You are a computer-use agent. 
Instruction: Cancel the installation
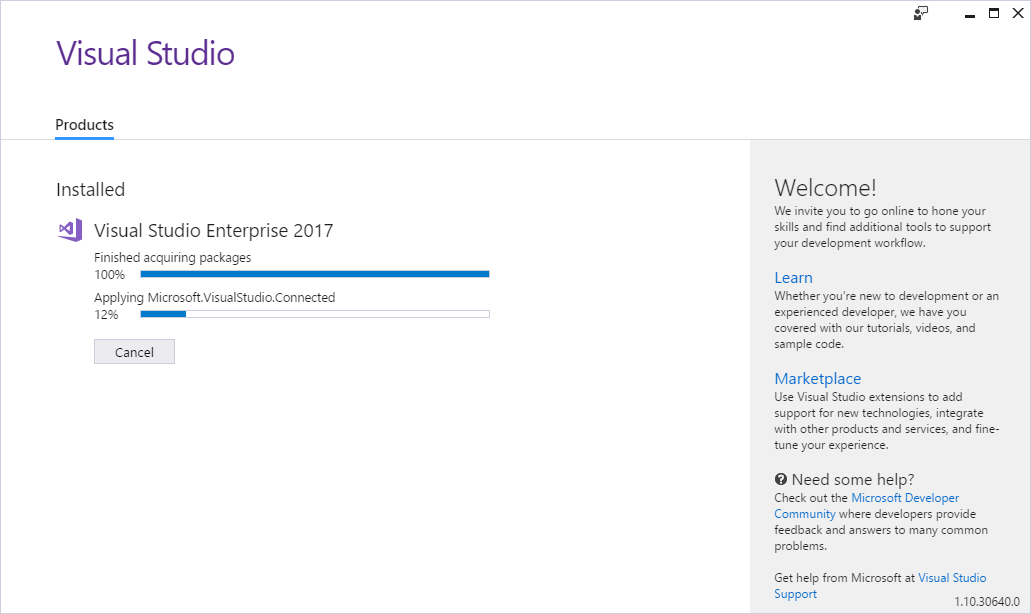click(134, 352)
